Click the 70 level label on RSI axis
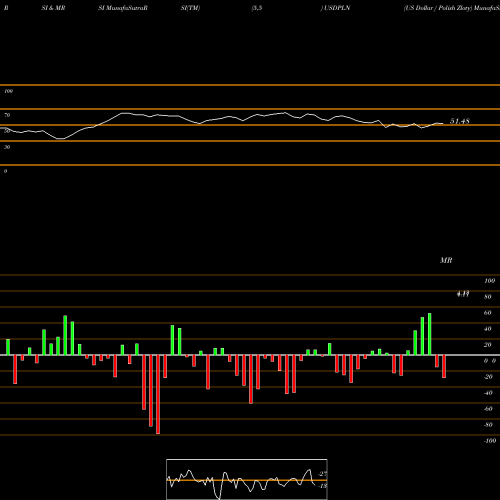 [7, 115]
